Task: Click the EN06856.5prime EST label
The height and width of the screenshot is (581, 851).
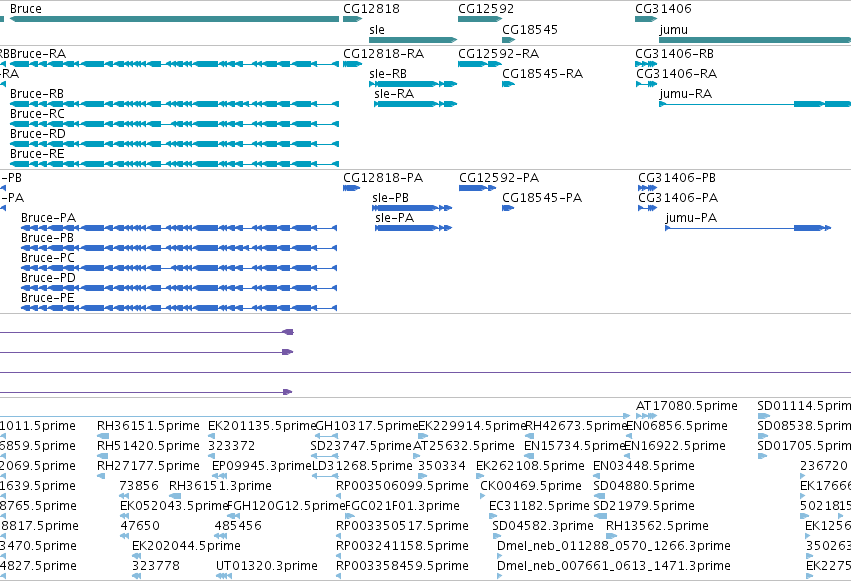Action: 677,426
